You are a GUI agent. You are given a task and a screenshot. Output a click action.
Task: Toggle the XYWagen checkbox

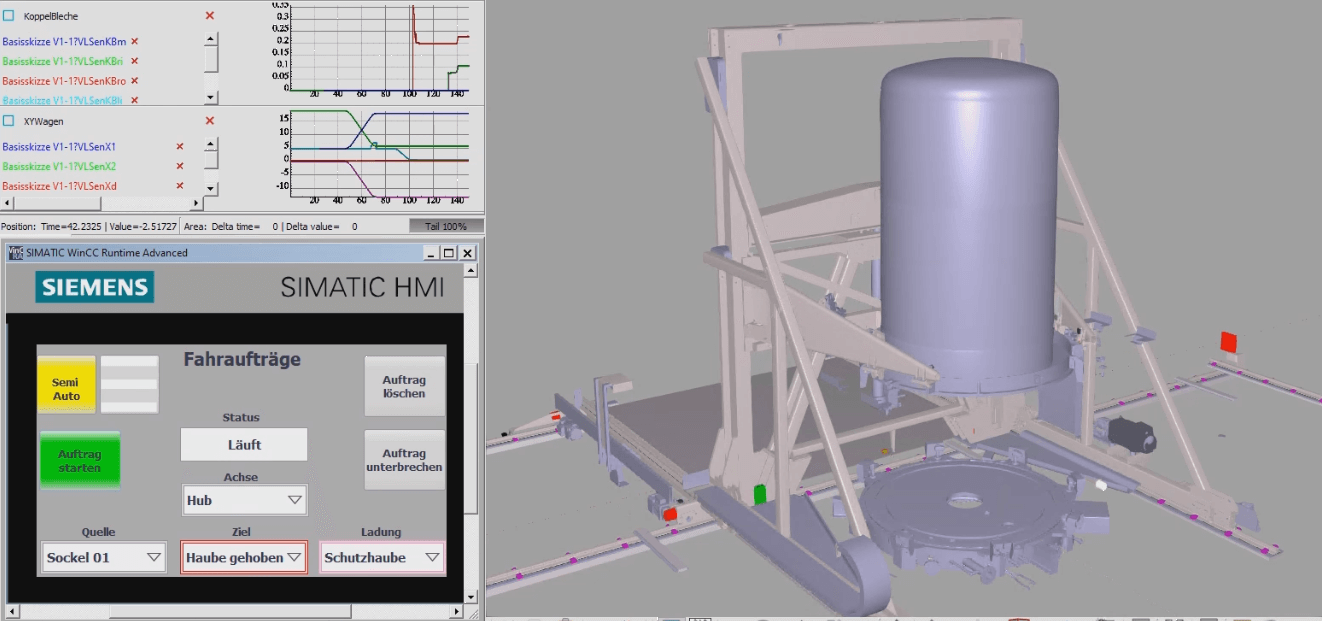pos(9,121)
